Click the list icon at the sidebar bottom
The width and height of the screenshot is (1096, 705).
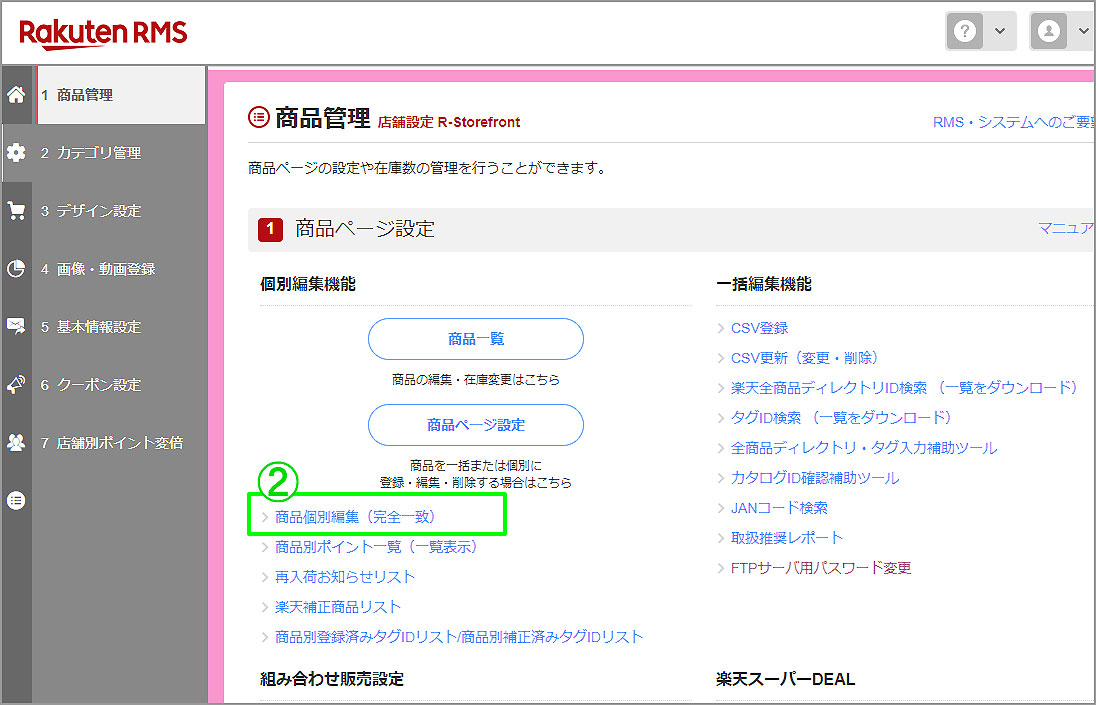click(16, 500)
